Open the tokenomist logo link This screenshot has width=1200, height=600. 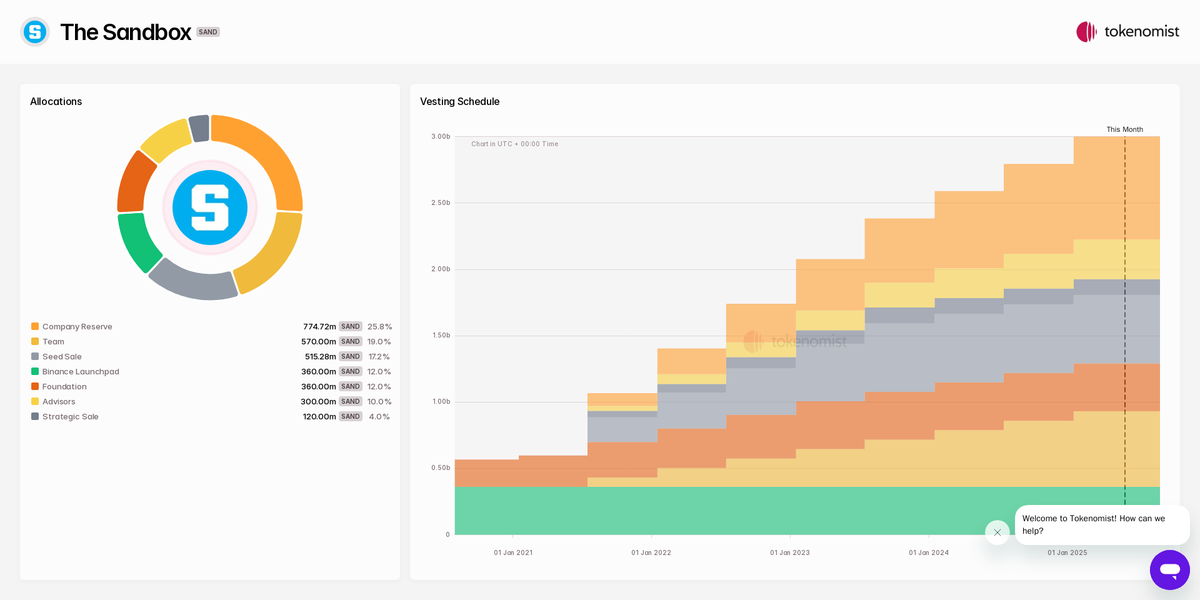(x=1127, y=32)
